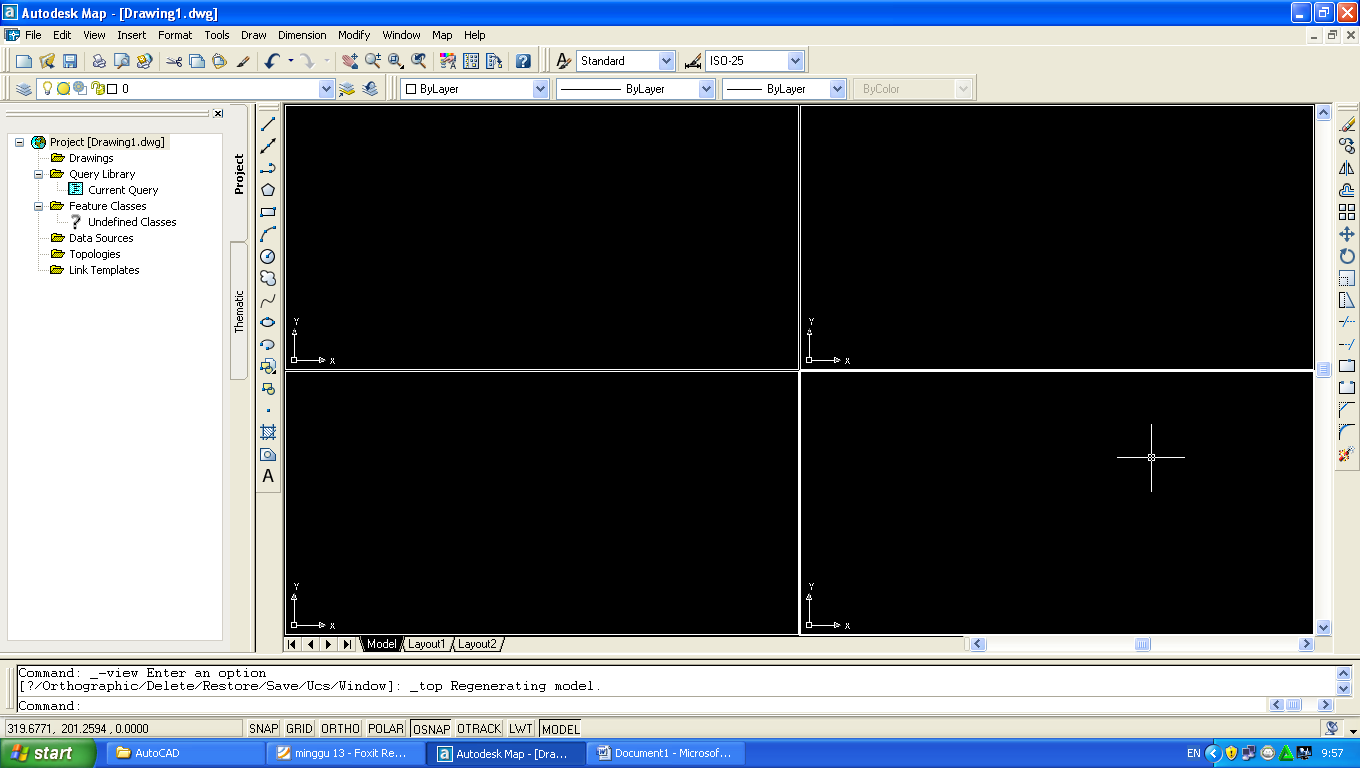
Task: Open the Draw menu
Action: (x=254, y=35)
